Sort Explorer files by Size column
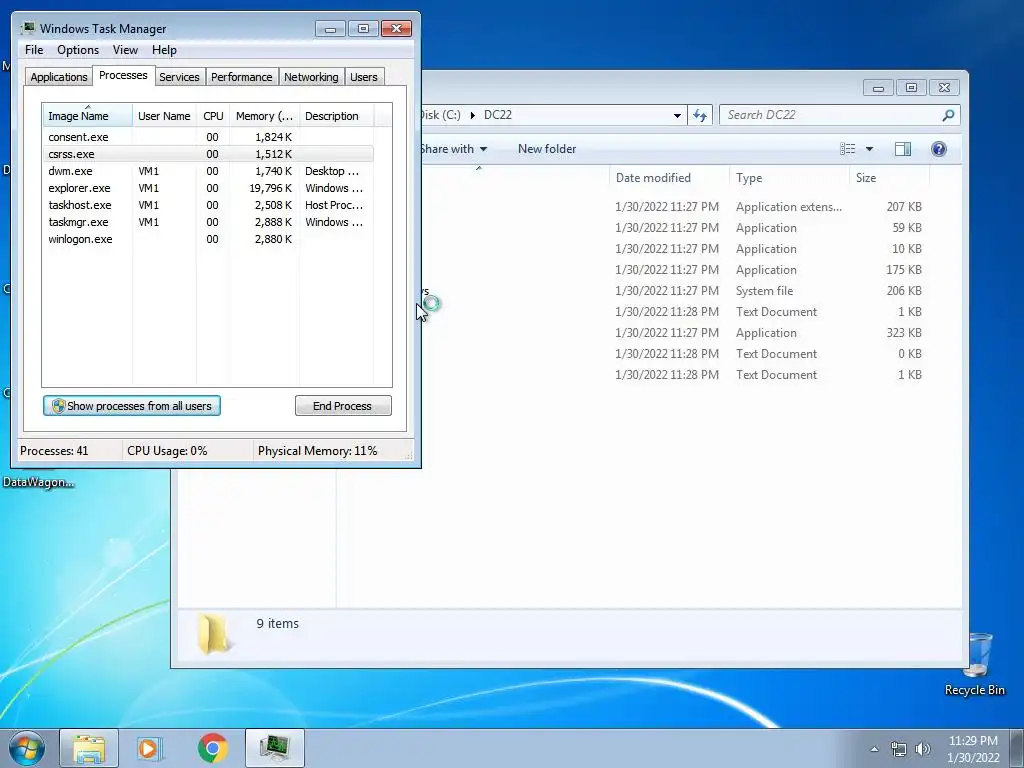The height and width of the screenshot is (768, 1024). 889,178
